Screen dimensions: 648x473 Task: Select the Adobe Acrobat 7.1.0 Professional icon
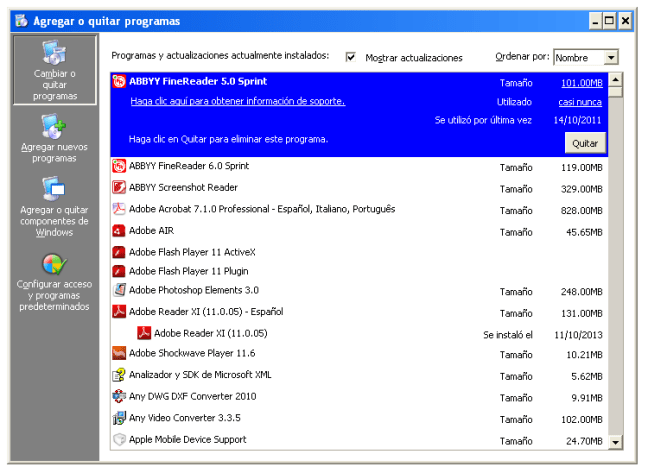click(119, 209)
